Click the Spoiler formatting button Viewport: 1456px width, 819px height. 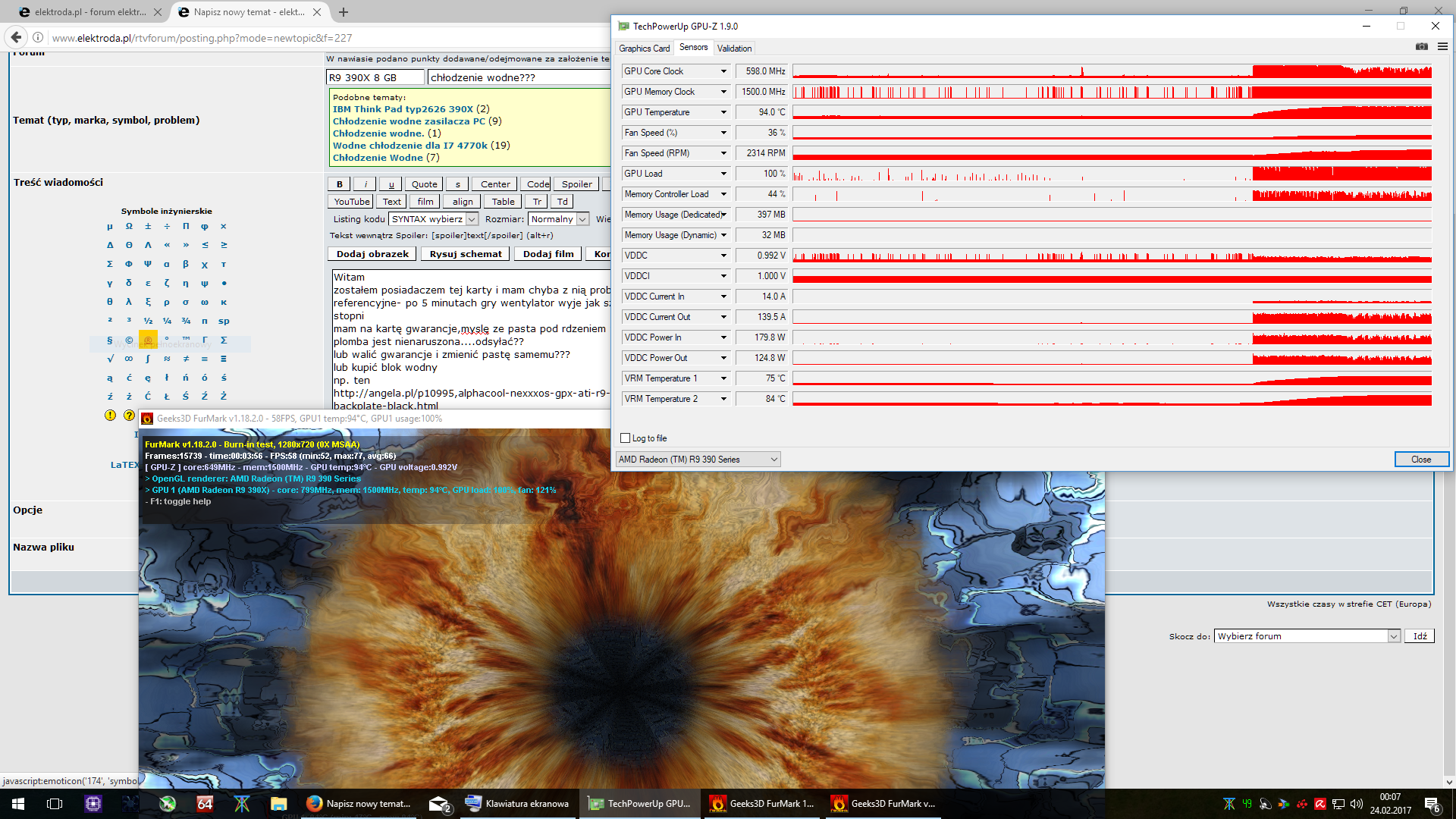[x=576, y=184]
